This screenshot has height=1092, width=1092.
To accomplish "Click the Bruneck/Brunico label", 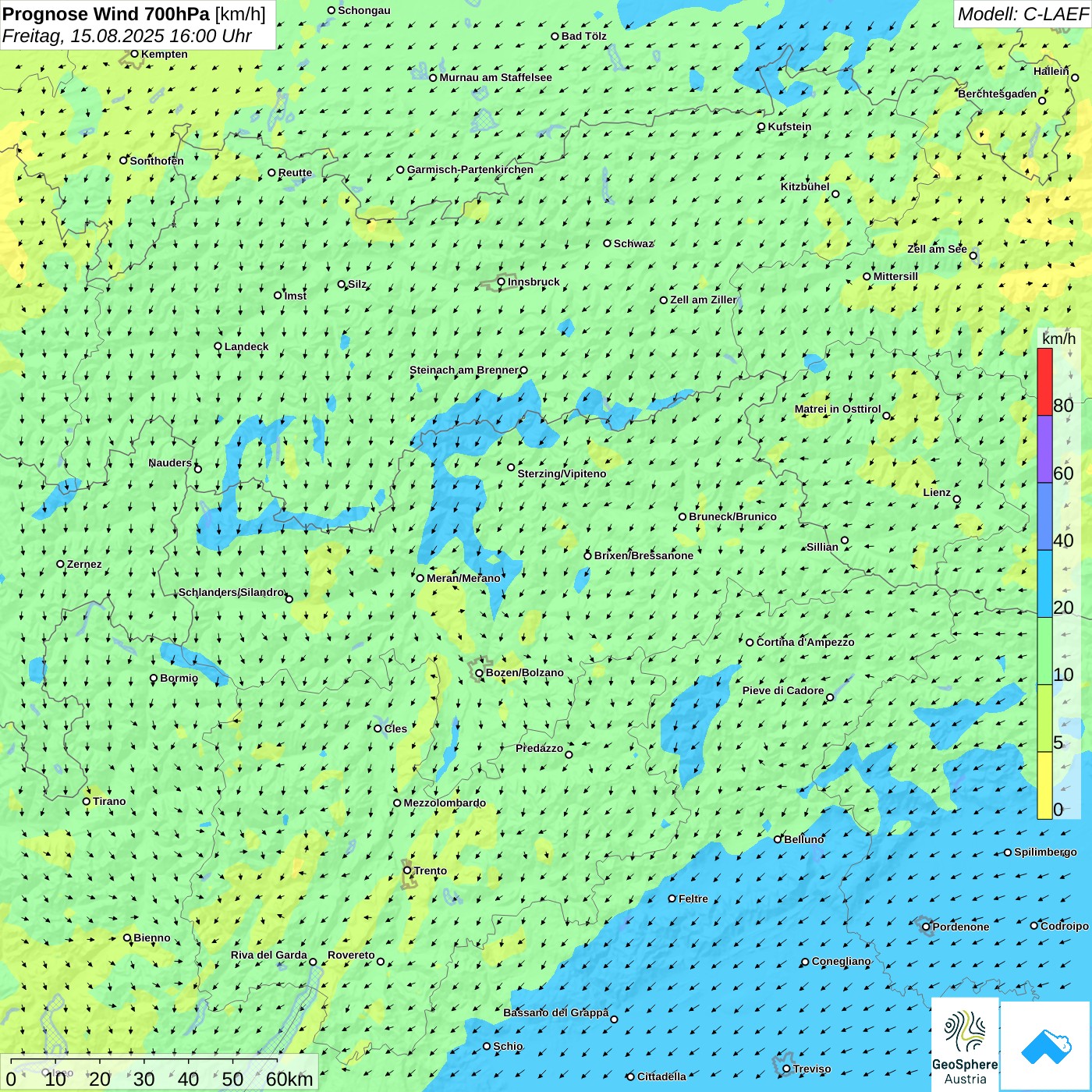I will coord(732,516).
